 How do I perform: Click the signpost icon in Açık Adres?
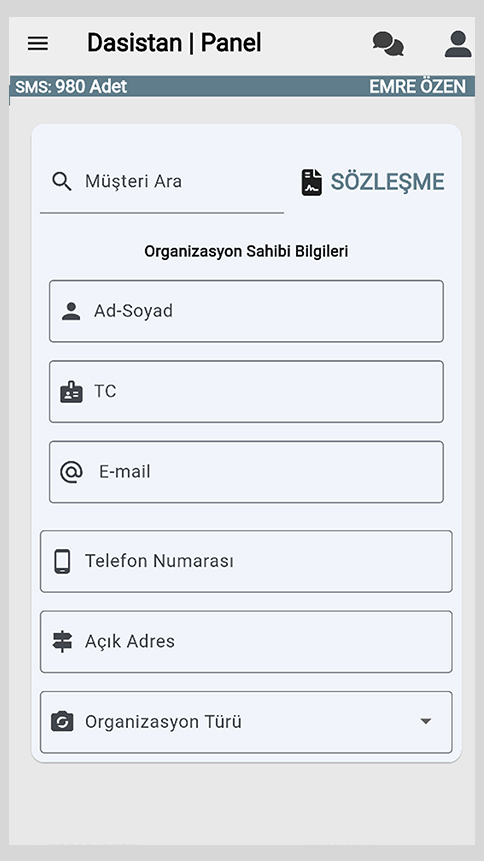point(63,641)
